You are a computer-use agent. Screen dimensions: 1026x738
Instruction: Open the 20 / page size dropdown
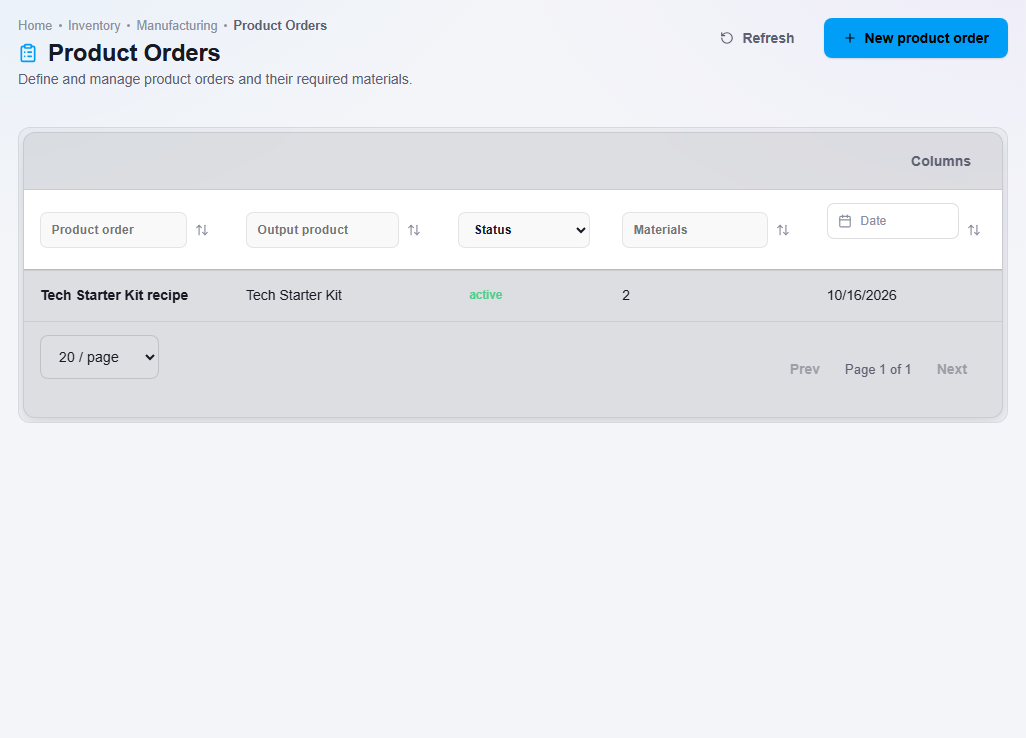[99, 357]
